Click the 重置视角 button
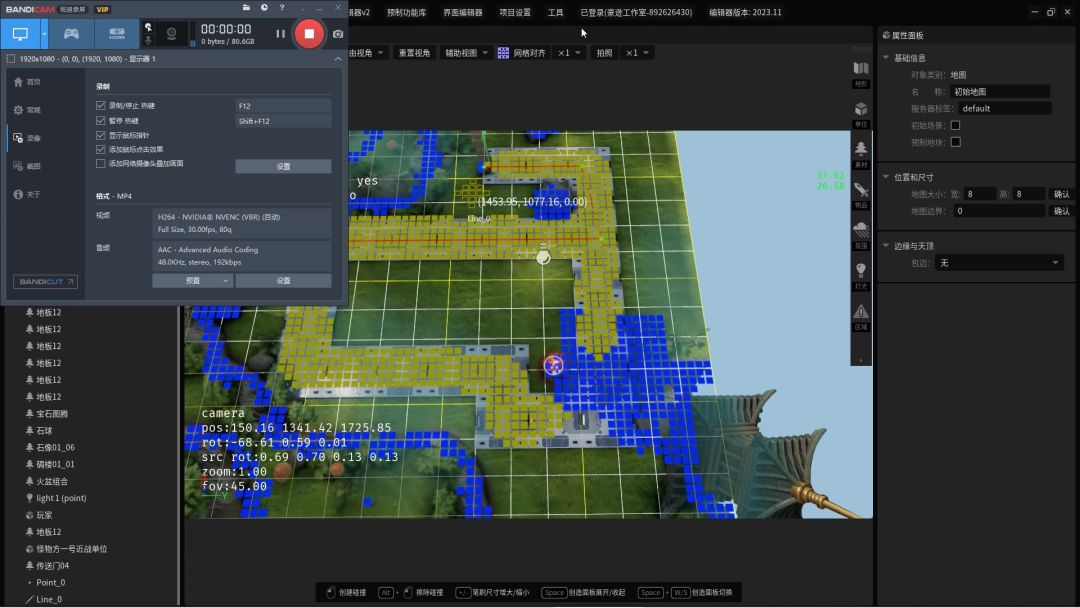Screen dimensions: 1080x608 [x=414, y=53]
